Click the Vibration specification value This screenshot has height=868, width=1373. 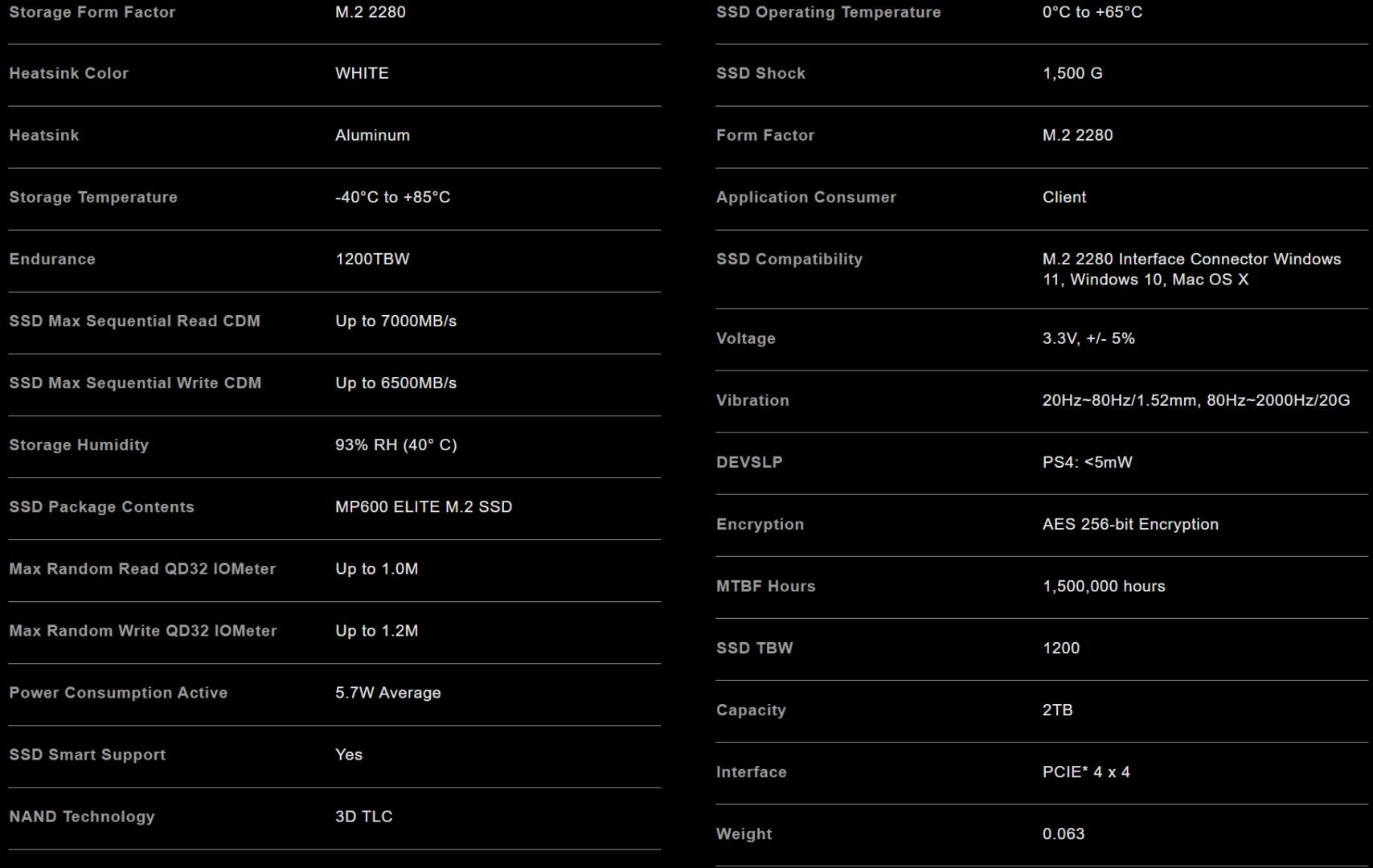pyautogui.click(x=1195, y=400)
